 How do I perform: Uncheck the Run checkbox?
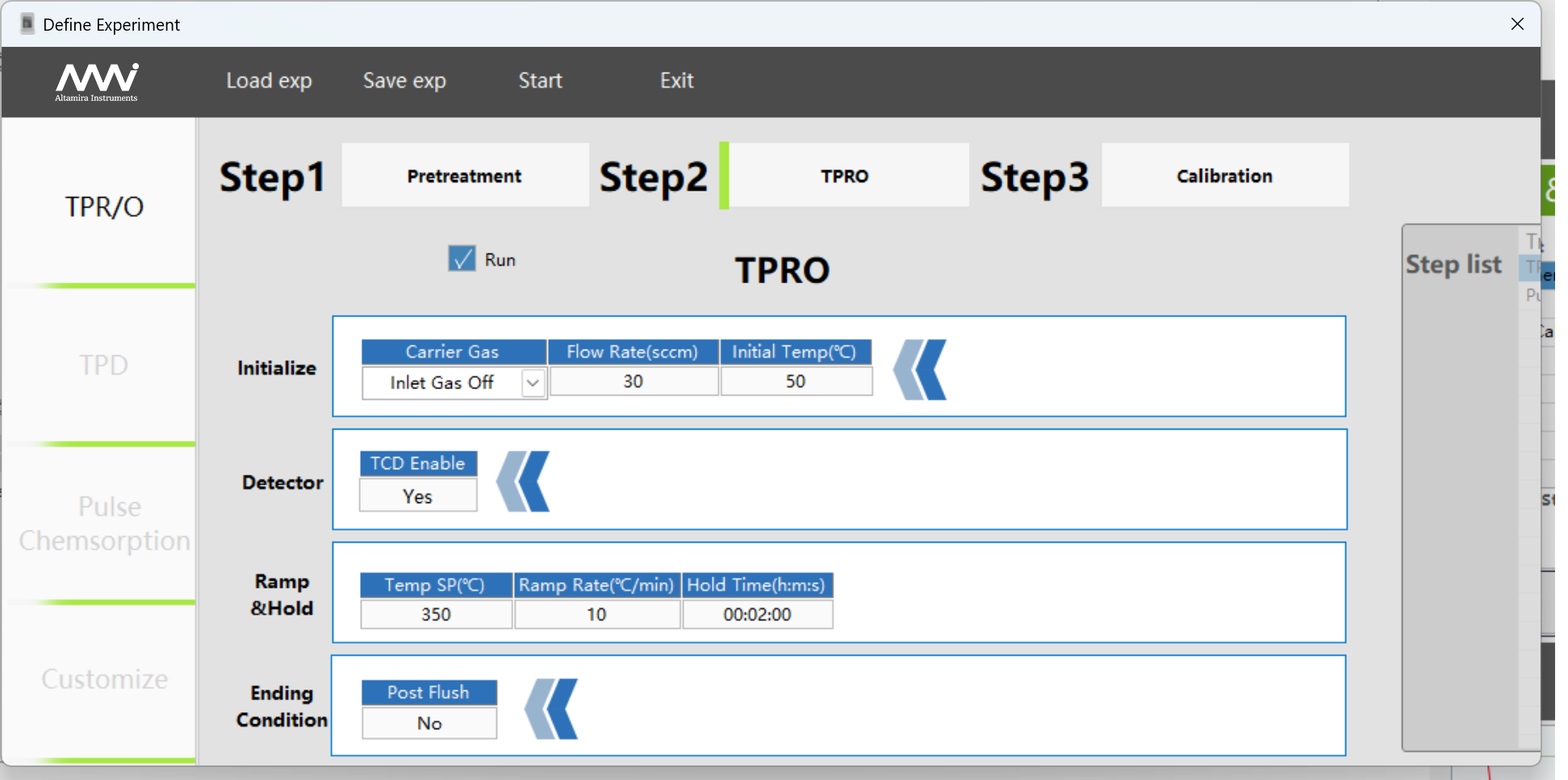coord(462,259)
